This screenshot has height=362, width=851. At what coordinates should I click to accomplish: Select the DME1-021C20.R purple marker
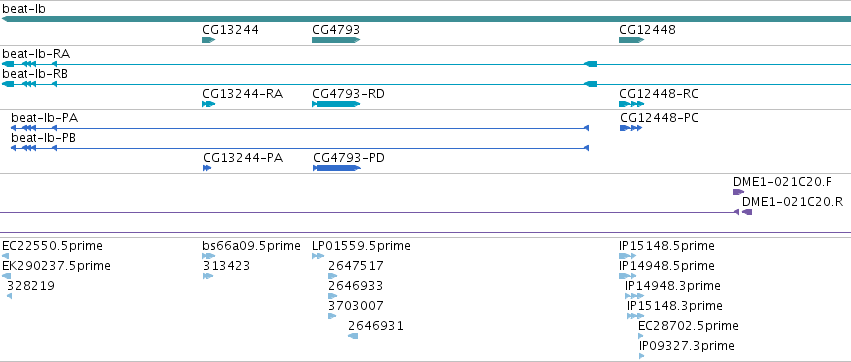click(x=747, y=212)
